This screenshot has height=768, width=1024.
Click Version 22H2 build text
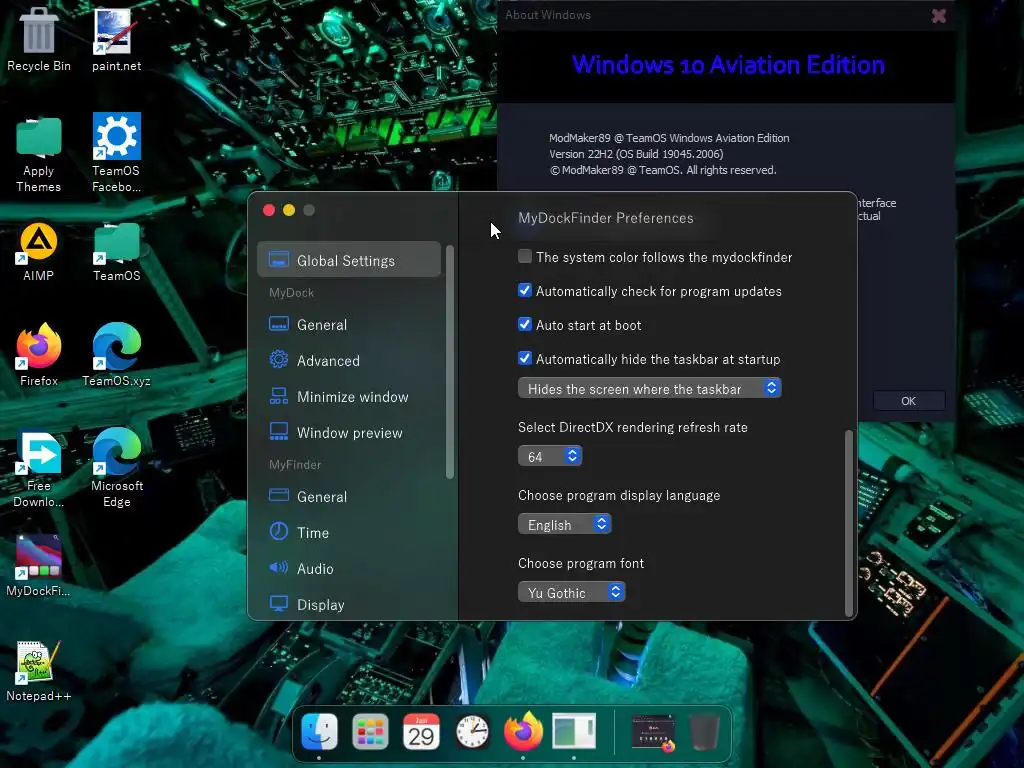point(636,154)
